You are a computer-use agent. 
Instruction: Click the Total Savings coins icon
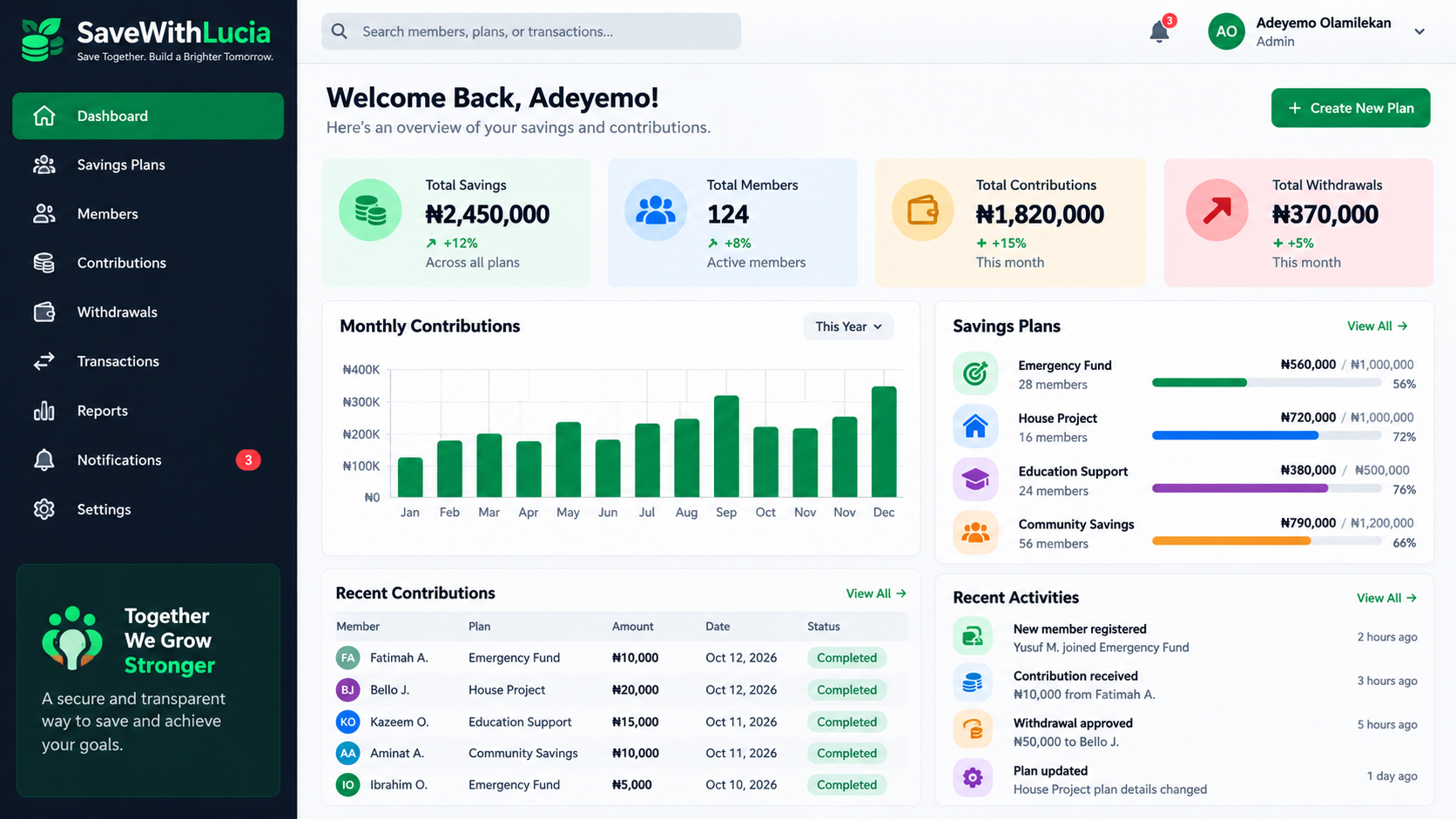click(x=370, y=210)
